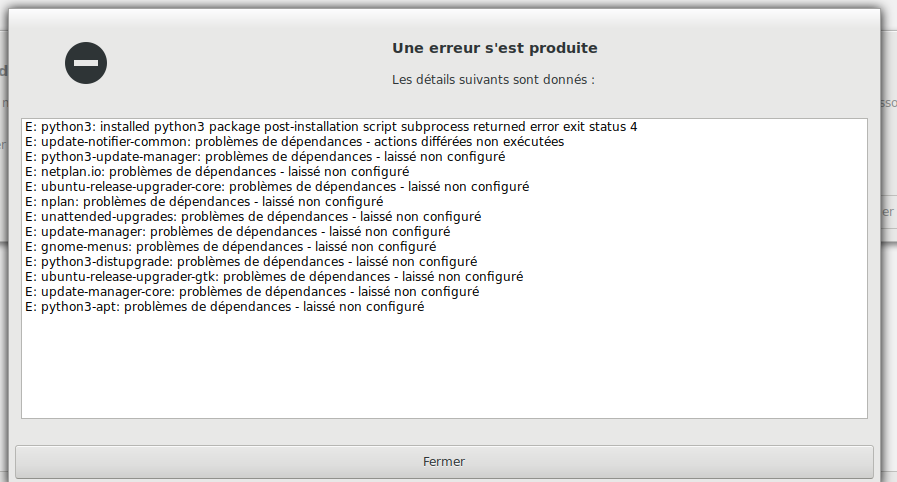897x482 pixels.
Task: Click 'actions différées non exécutées' text
Action: click(469, 142)
